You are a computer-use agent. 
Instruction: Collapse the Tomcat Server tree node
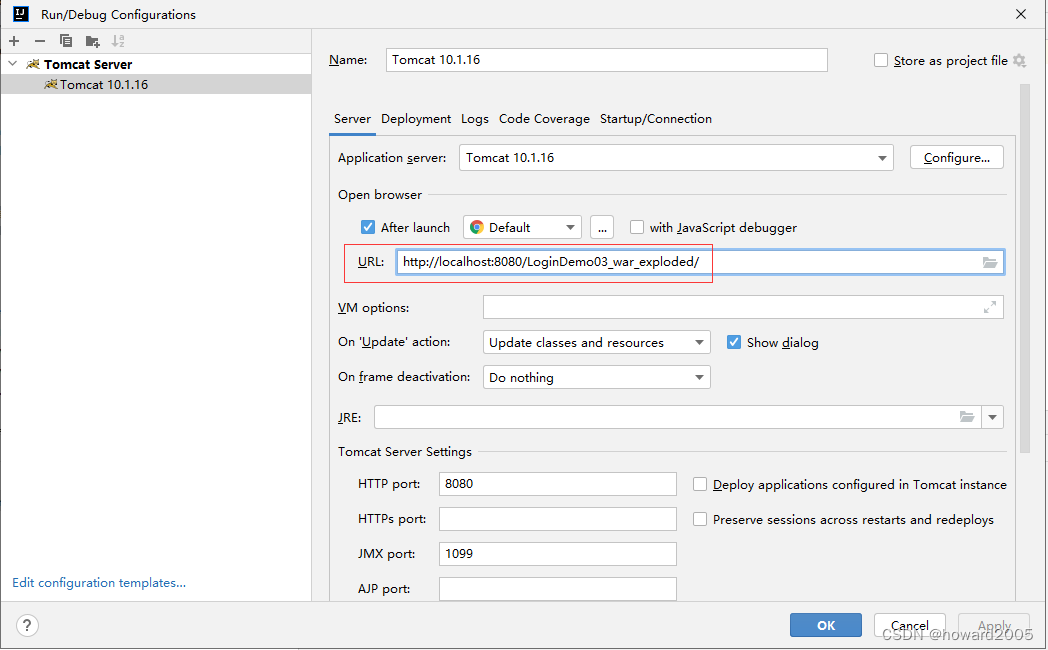click(x=13, y=64)
